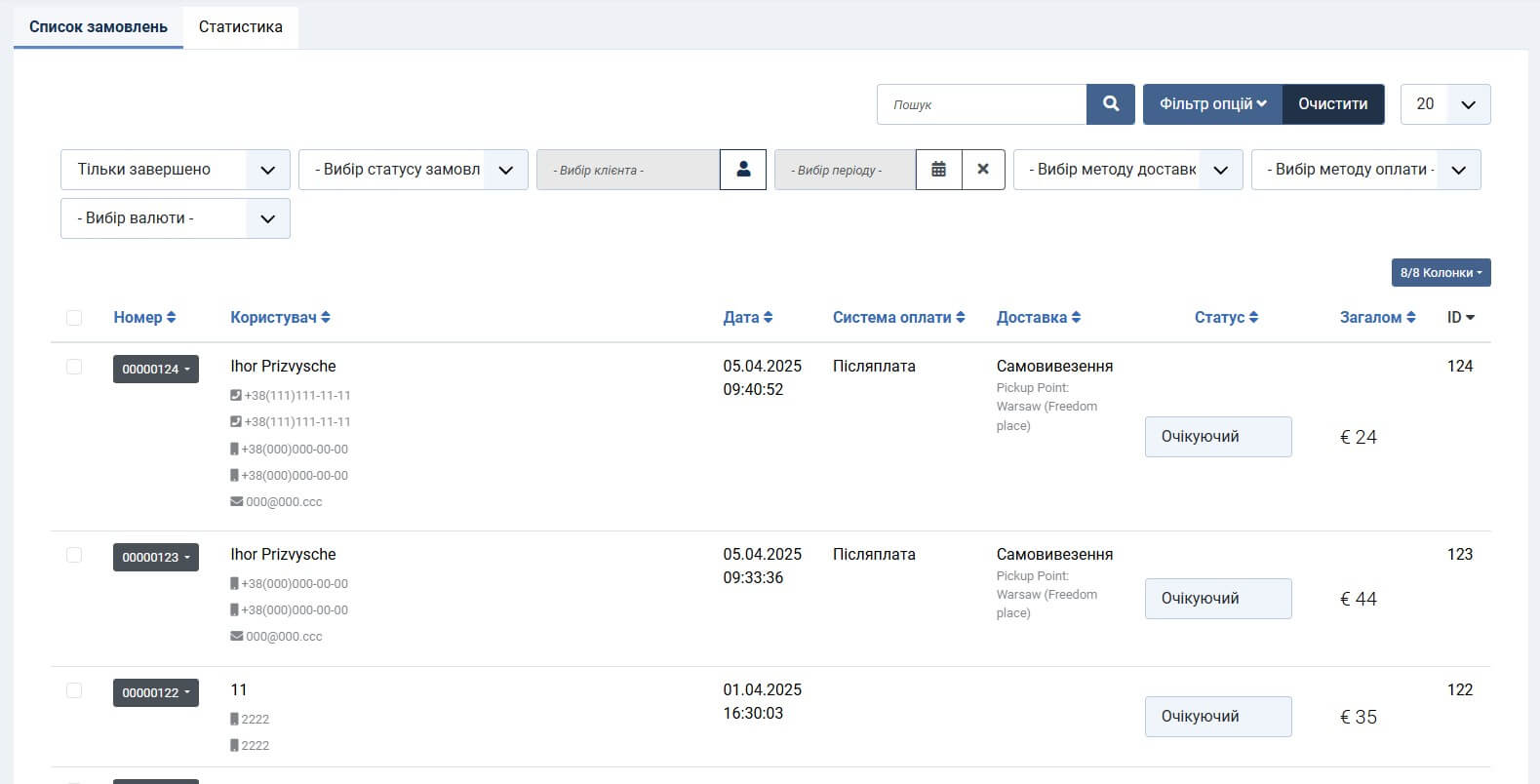Open order 00000122 number dropdown
Screen dimensions: 1540x784
(156, 693)
